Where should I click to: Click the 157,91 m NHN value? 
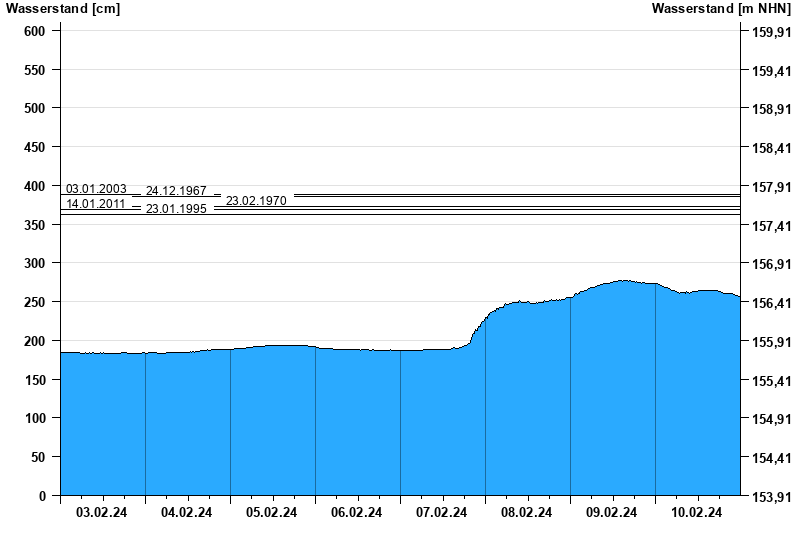[x=772, y=187]
